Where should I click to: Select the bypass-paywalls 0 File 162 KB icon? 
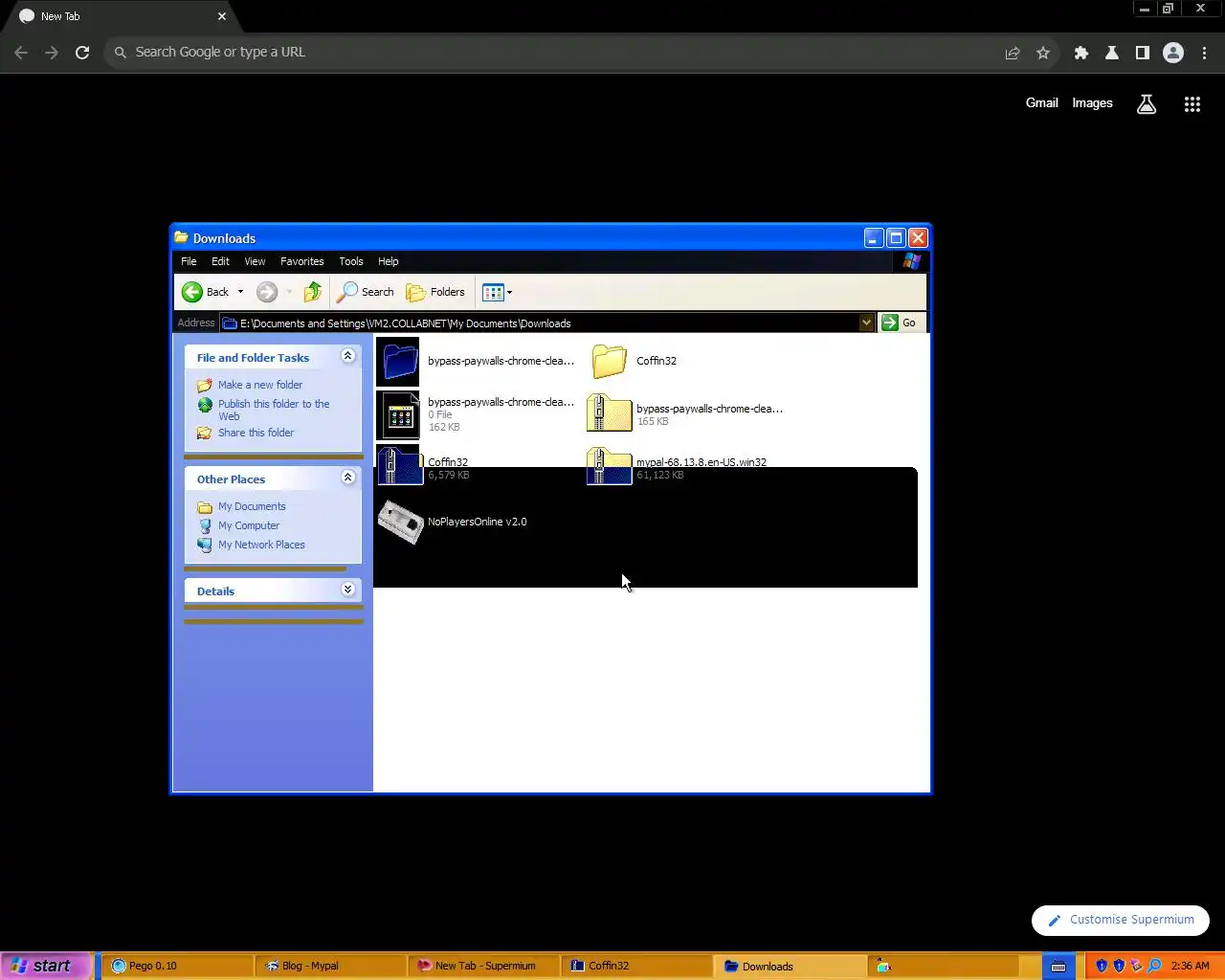coord(398,414)
